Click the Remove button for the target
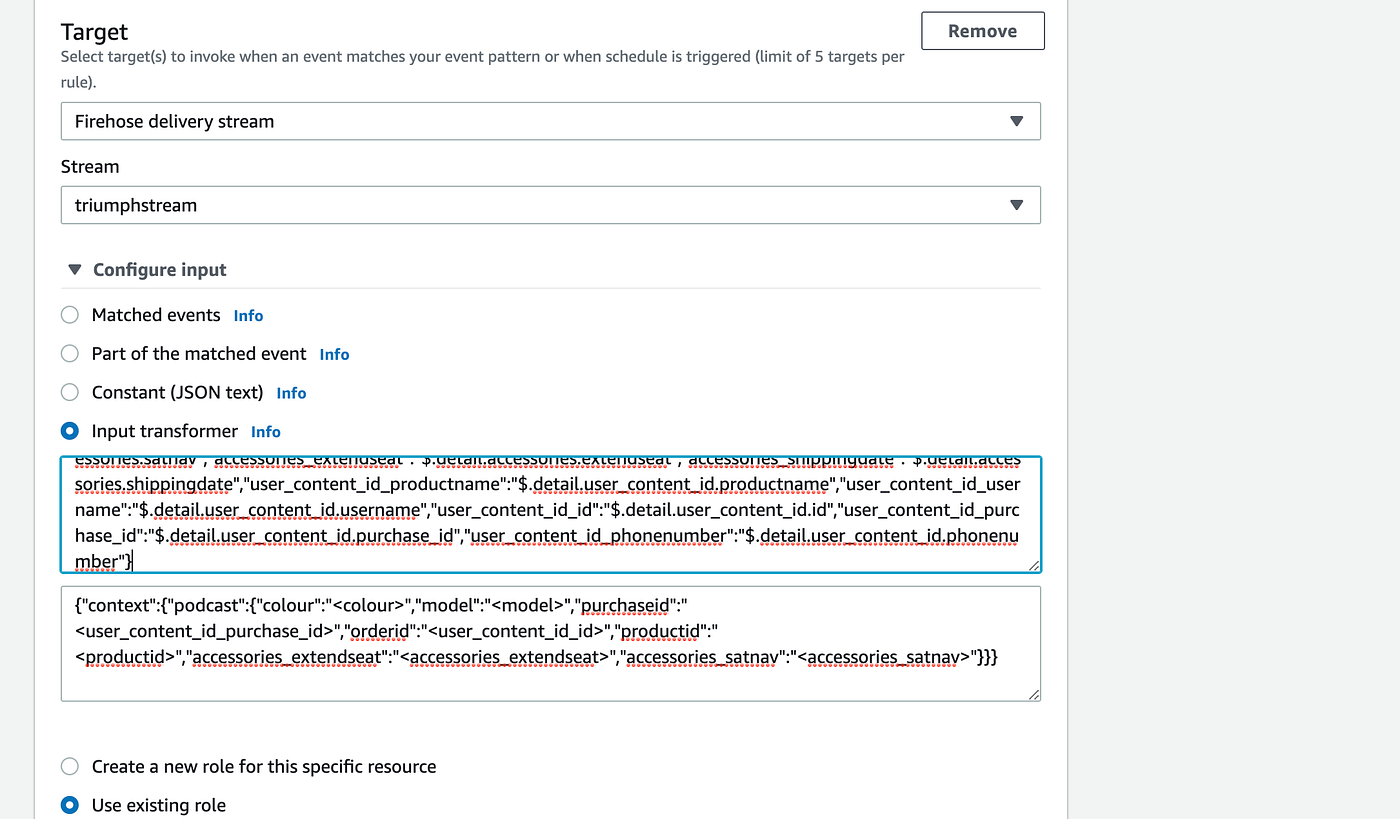1400x819 pixels. (x=982, y=30)
